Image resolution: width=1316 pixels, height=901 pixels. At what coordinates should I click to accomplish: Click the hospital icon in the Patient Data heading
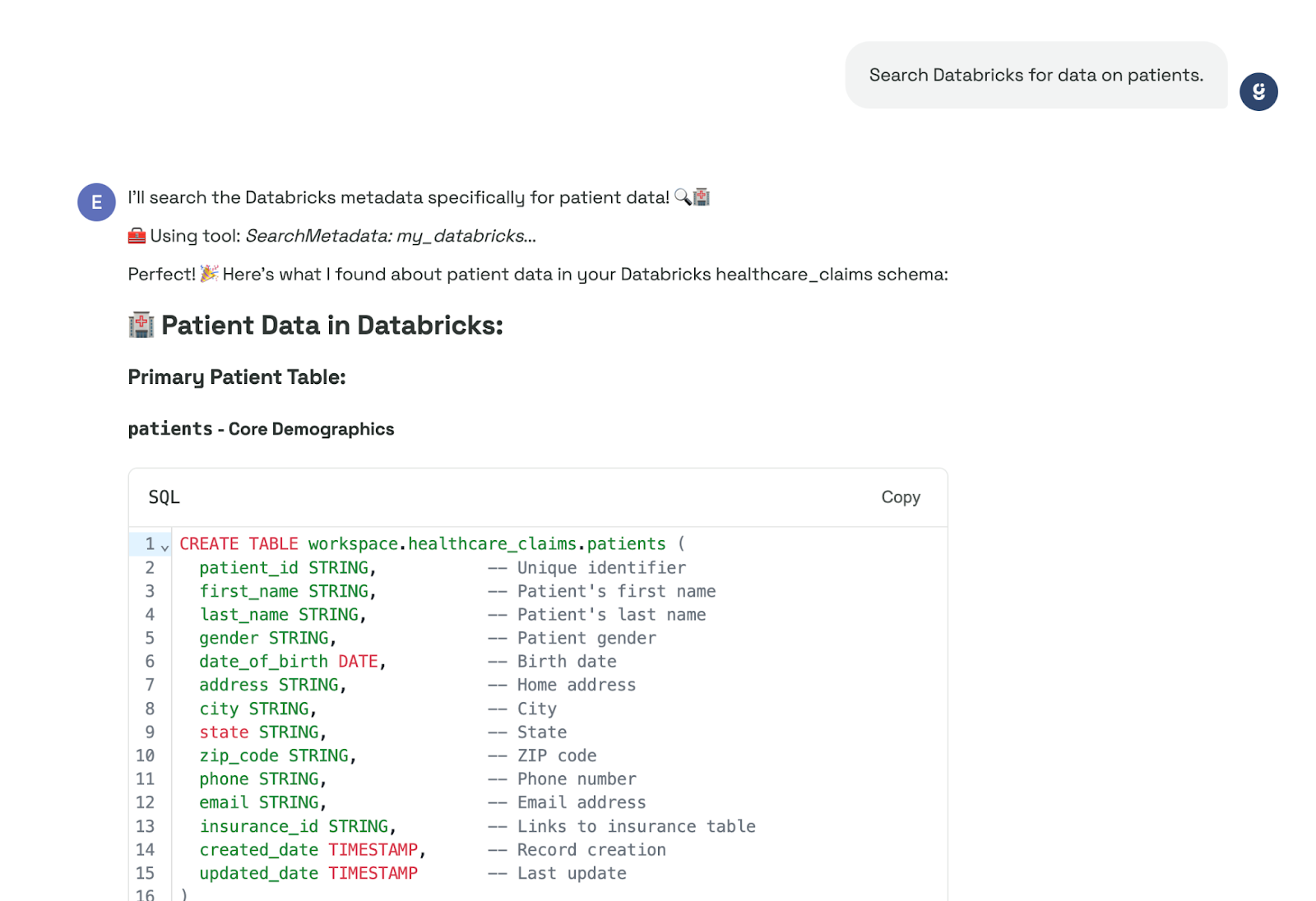pyautogui.click(x=141, y=326)
